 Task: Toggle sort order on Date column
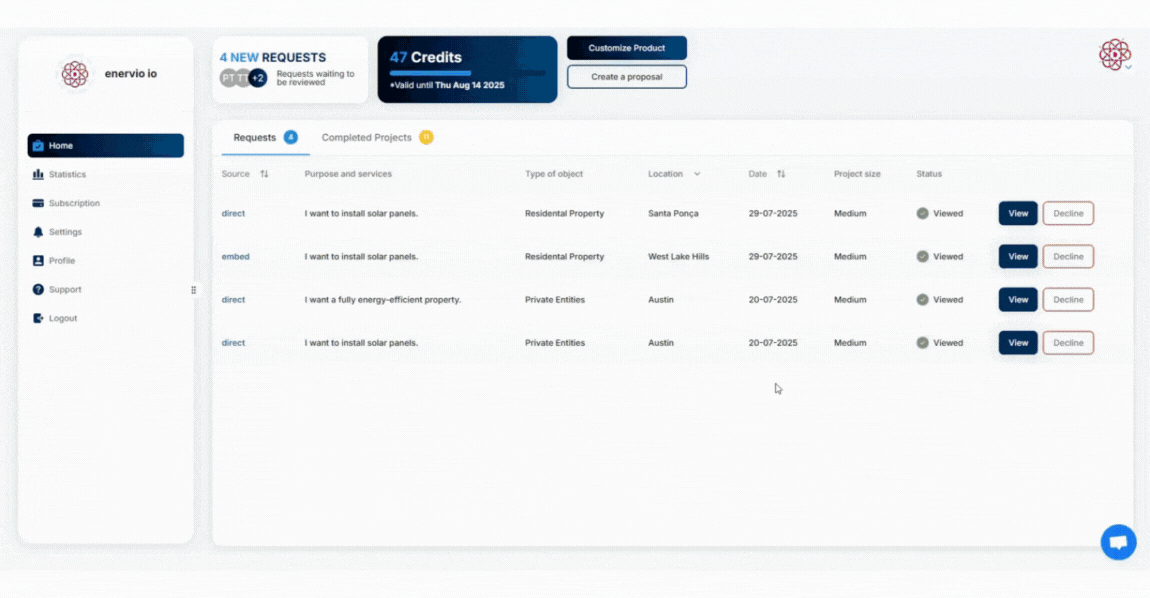click(x=781, y=174)
